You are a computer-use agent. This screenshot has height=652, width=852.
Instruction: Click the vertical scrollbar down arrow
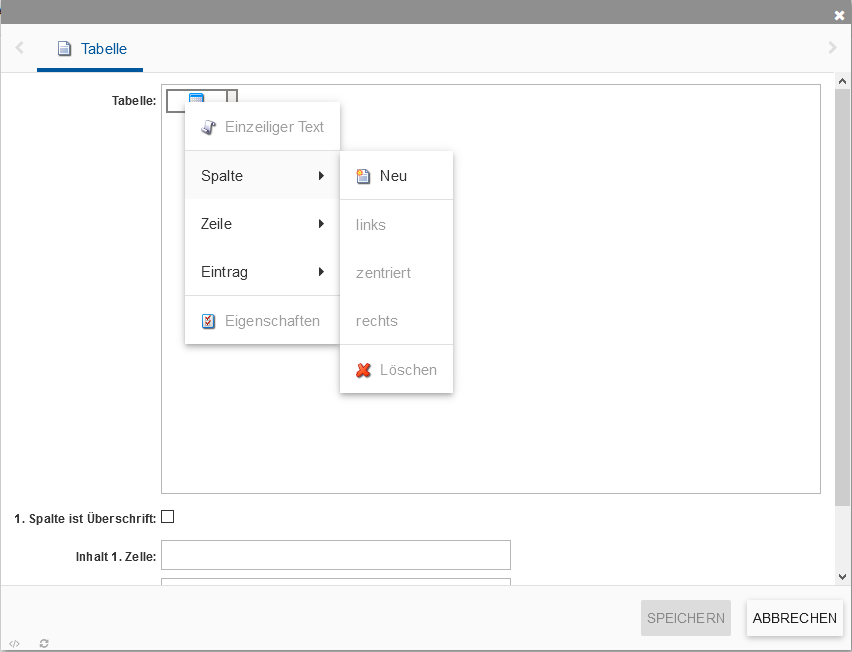(842, 576)
